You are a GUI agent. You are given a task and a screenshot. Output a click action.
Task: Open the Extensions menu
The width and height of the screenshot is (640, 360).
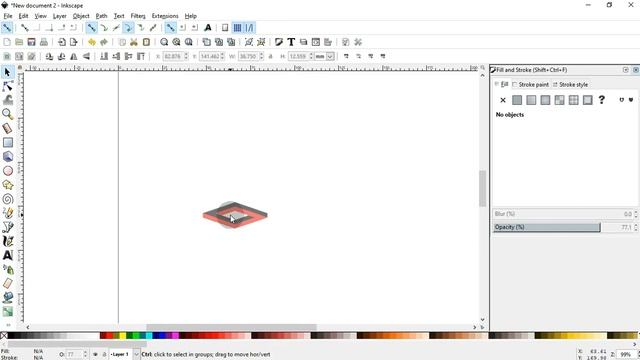point(165,16)
